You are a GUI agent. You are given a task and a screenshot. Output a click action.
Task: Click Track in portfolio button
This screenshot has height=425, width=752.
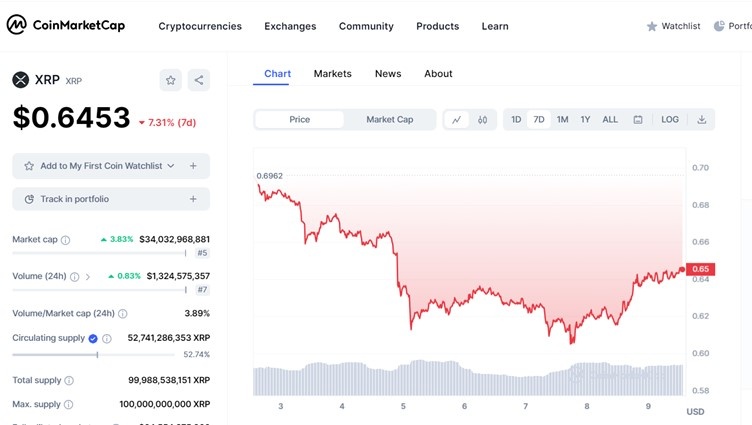(x=111, y=199)
